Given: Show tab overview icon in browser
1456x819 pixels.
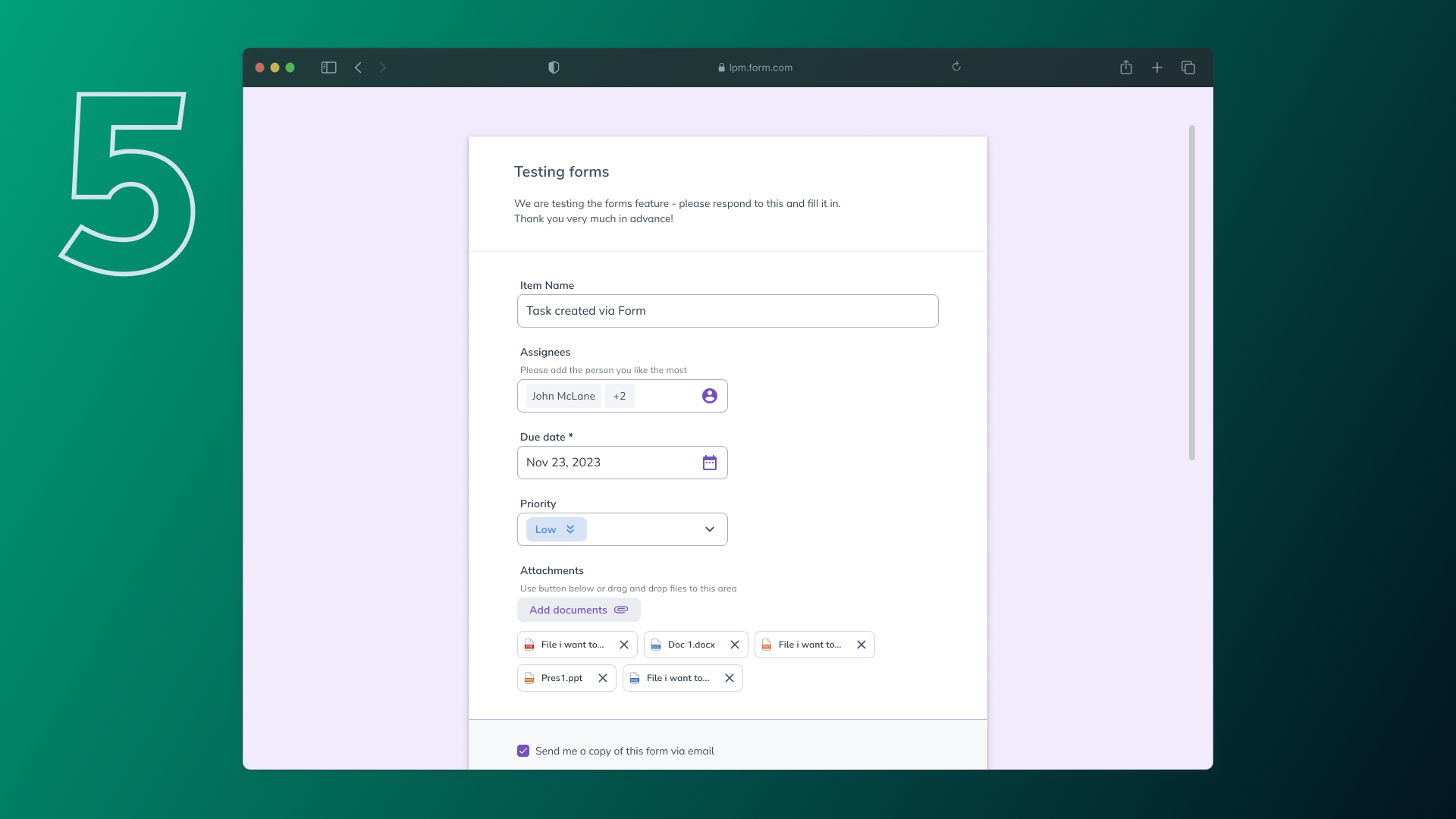Looking at the screenshot, I should (1188, 67).
